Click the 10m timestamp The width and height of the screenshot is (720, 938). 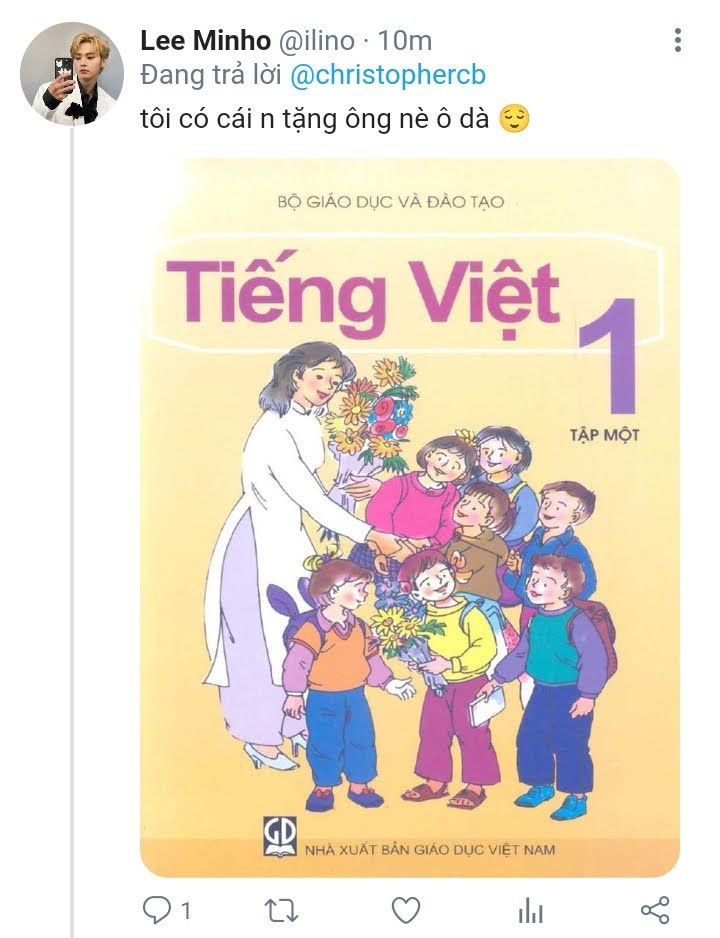tap(405, 41)
